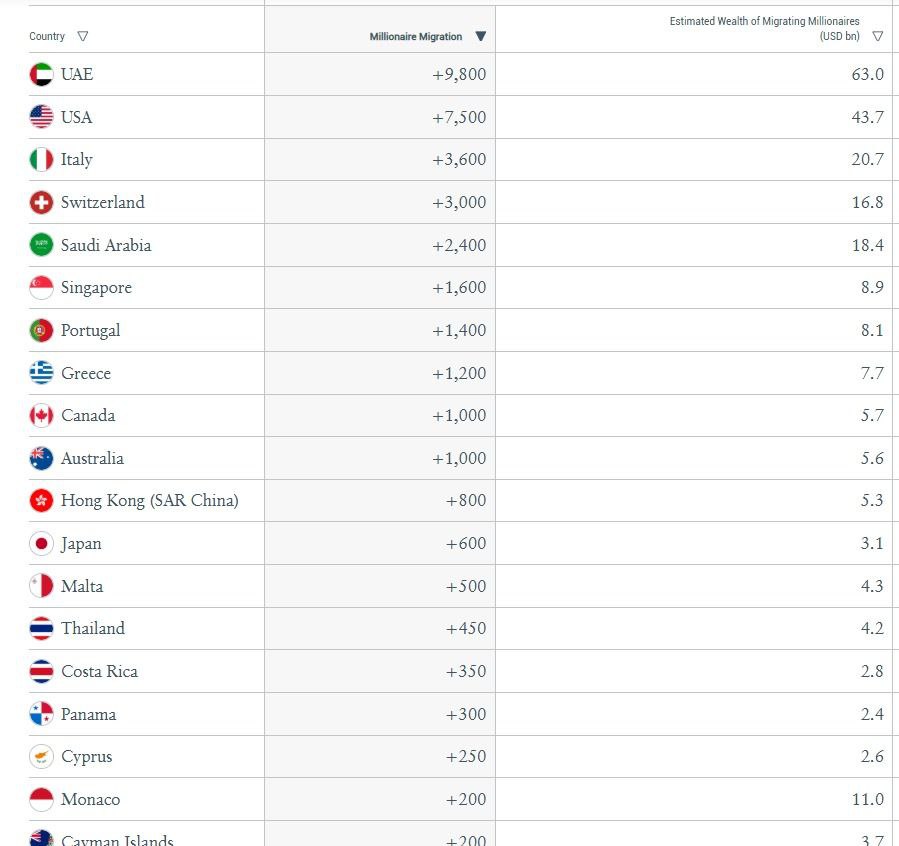Select the Hong Kong (SAR China) row name
Screen dimensions: 899x846
tap(149, 501)
